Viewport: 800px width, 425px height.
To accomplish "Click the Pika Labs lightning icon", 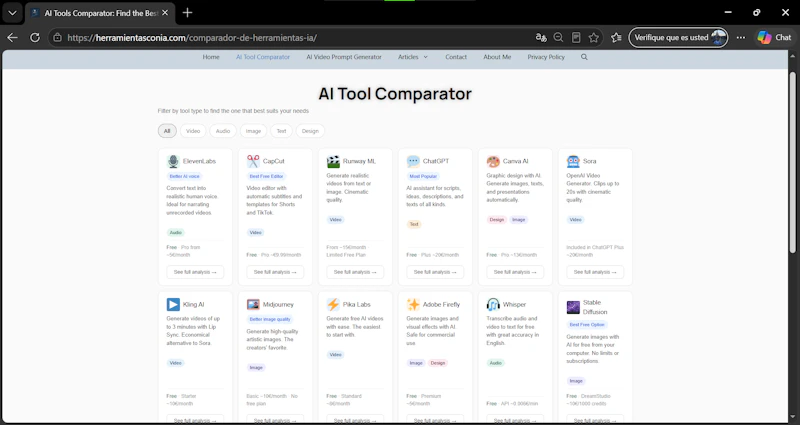I will tap(333, 305).
